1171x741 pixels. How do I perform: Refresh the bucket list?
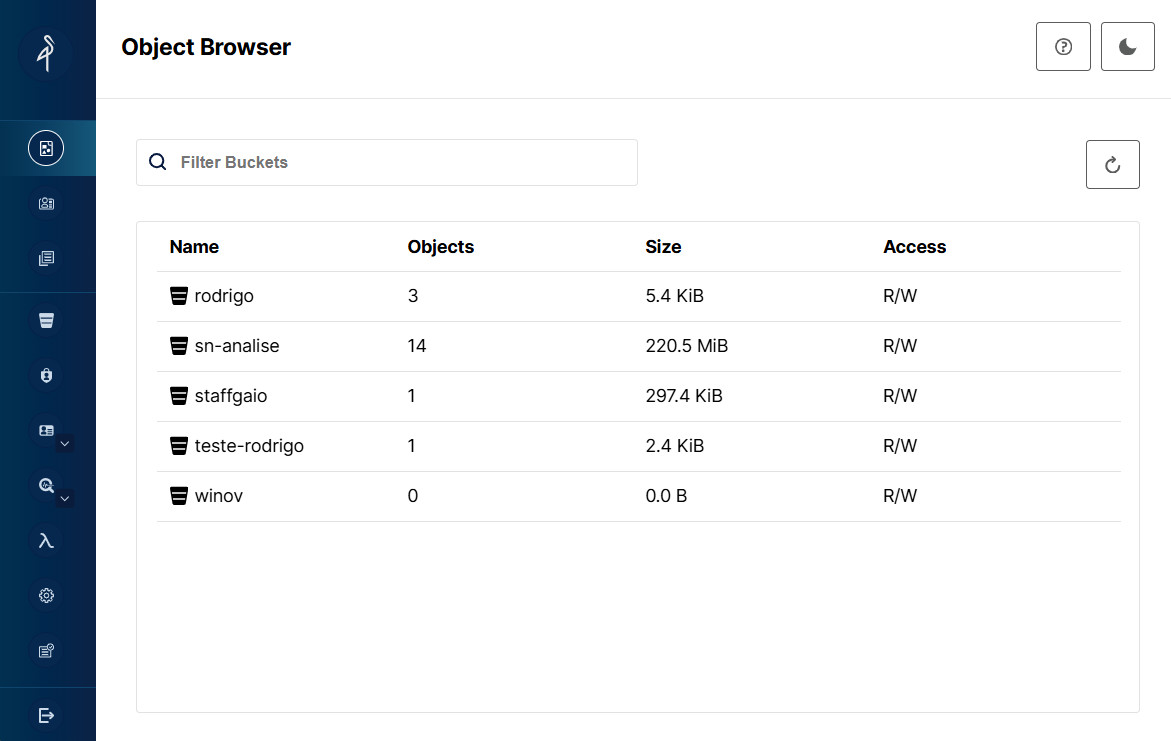coord(1112,165)
